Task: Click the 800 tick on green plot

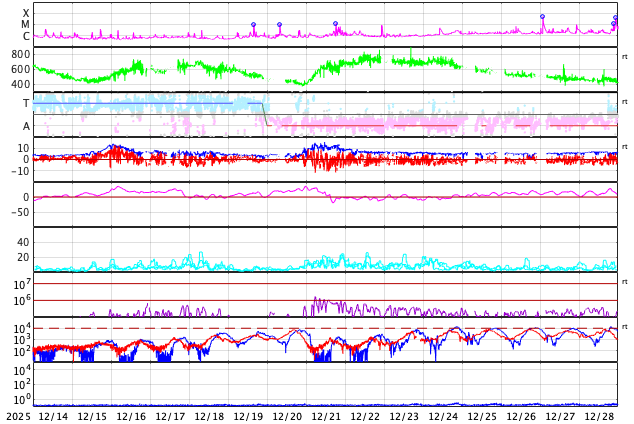Action: [x=20, y=54]
